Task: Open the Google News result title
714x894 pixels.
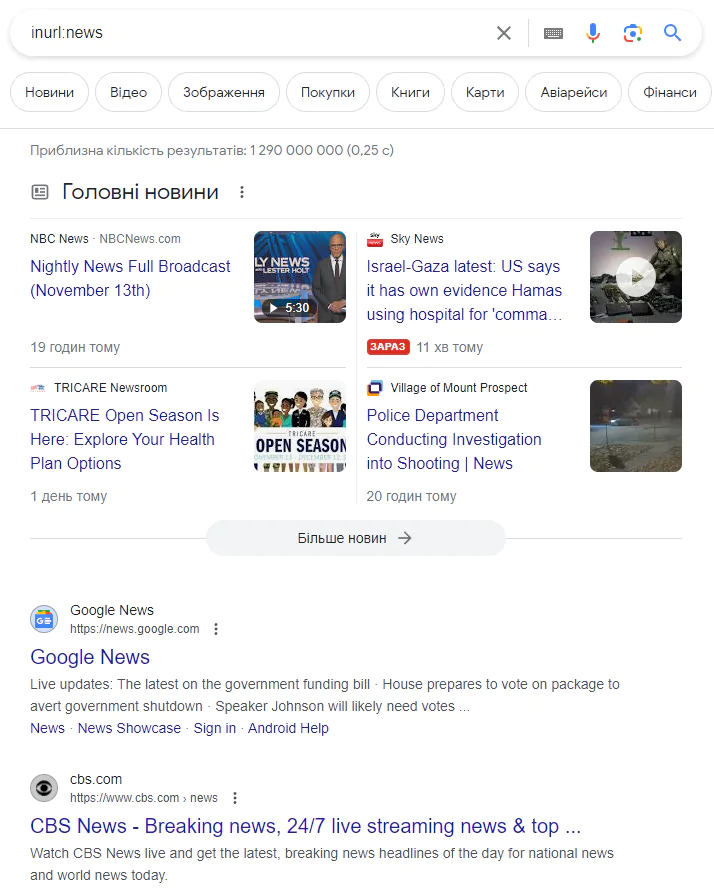Action: pyautogui.click(x=90, y=657)
